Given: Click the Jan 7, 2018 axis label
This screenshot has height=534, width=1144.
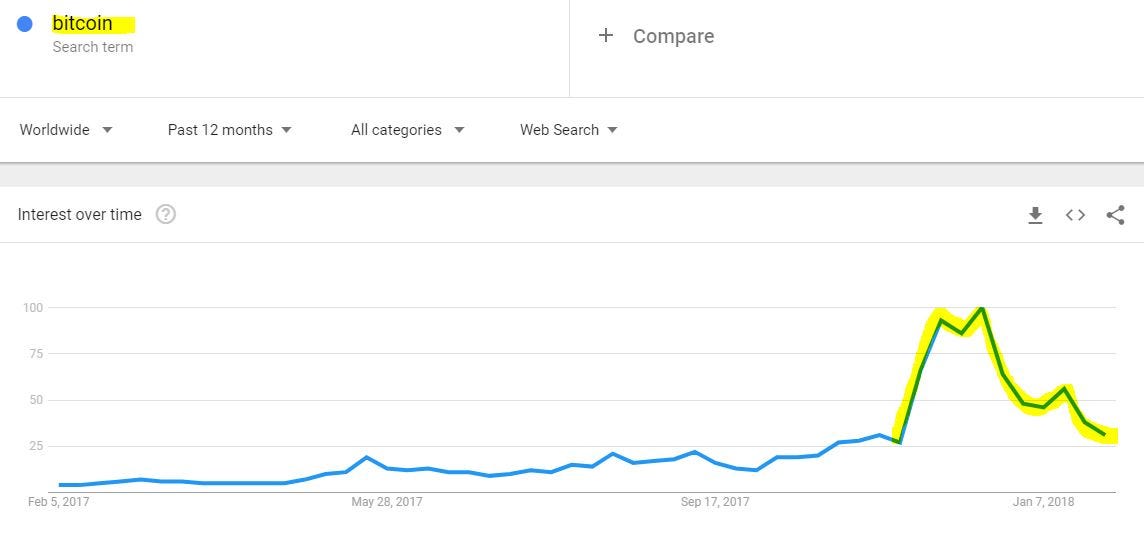Looking at the screenshot, I should pos(1043,502).
